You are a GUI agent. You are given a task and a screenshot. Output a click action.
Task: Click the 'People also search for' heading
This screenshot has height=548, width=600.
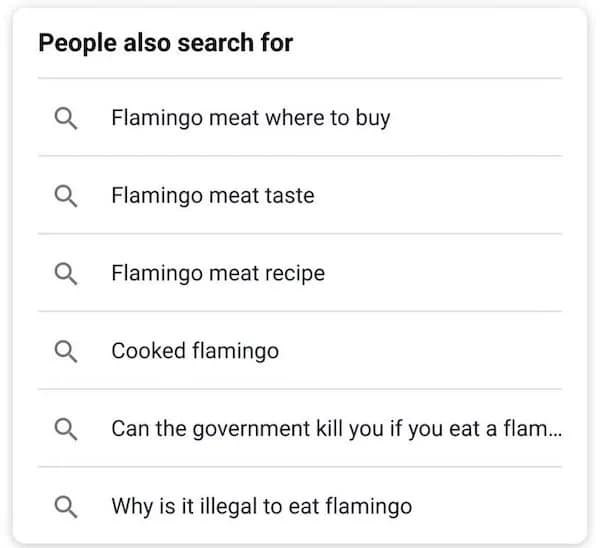165,44
